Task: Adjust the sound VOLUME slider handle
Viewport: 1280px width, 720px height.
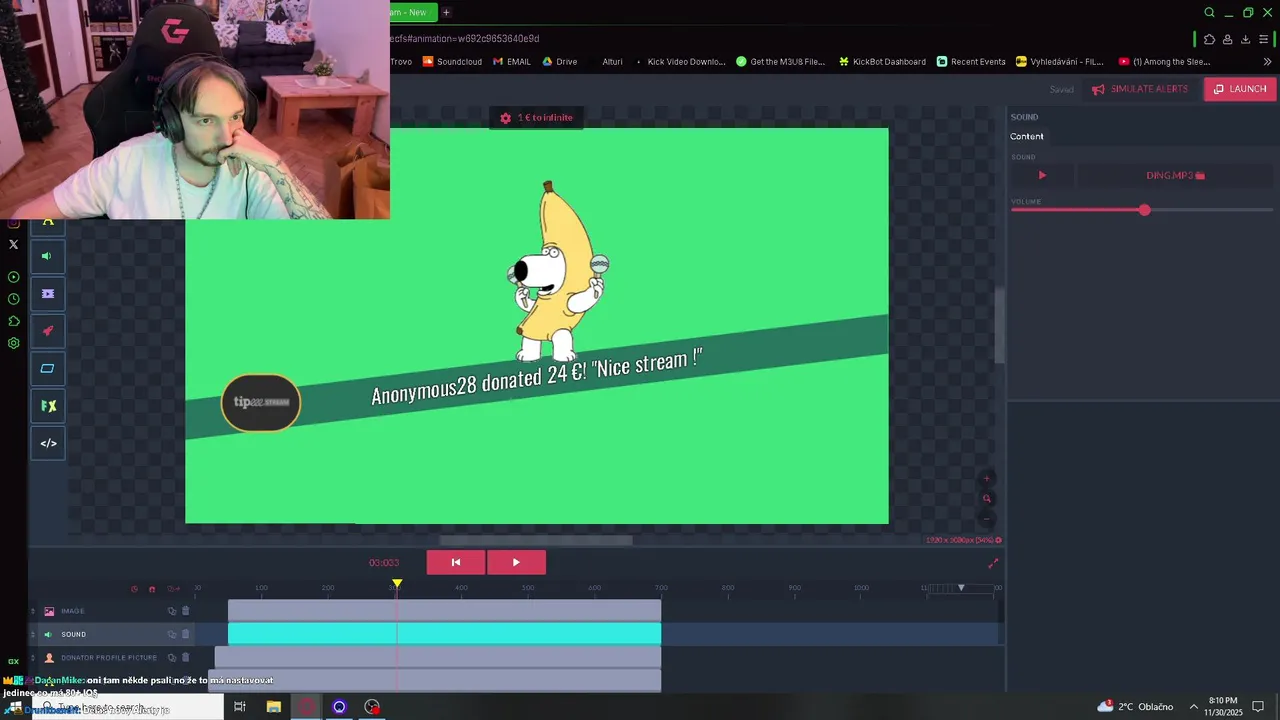Action: pos(1144,210)
